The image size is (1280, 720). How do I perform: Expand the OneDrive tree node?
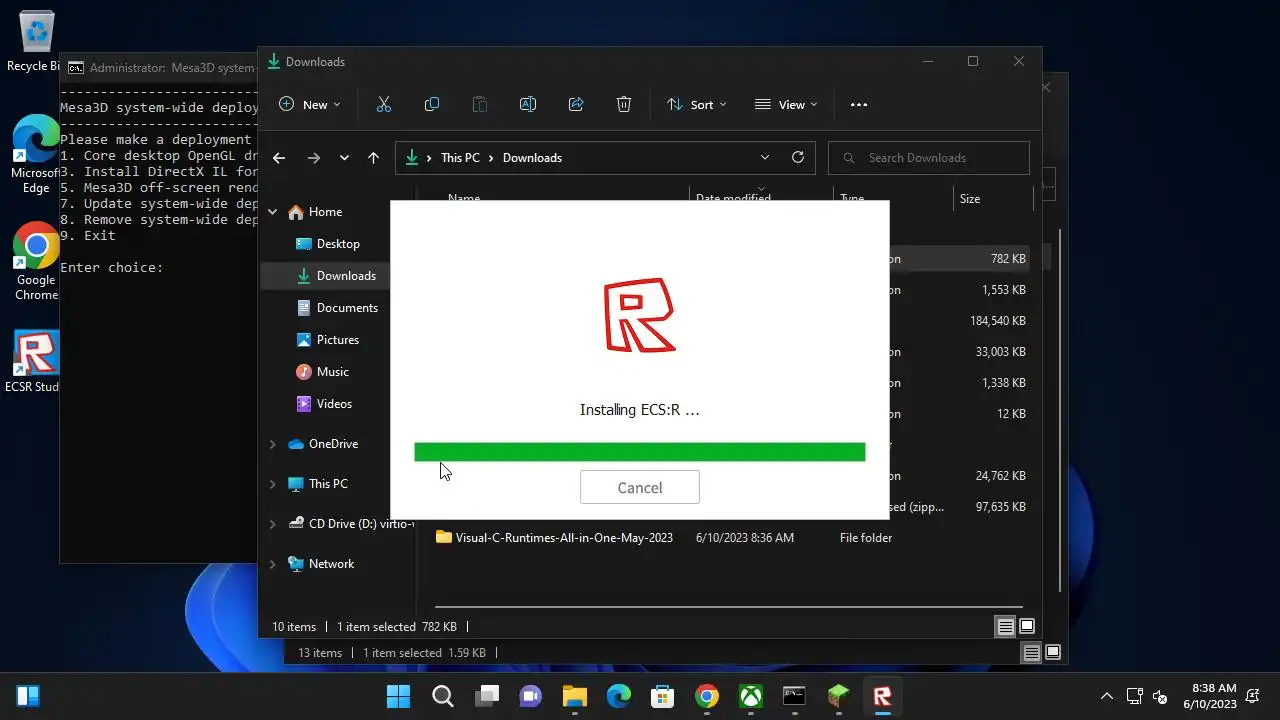click(272, 444)
